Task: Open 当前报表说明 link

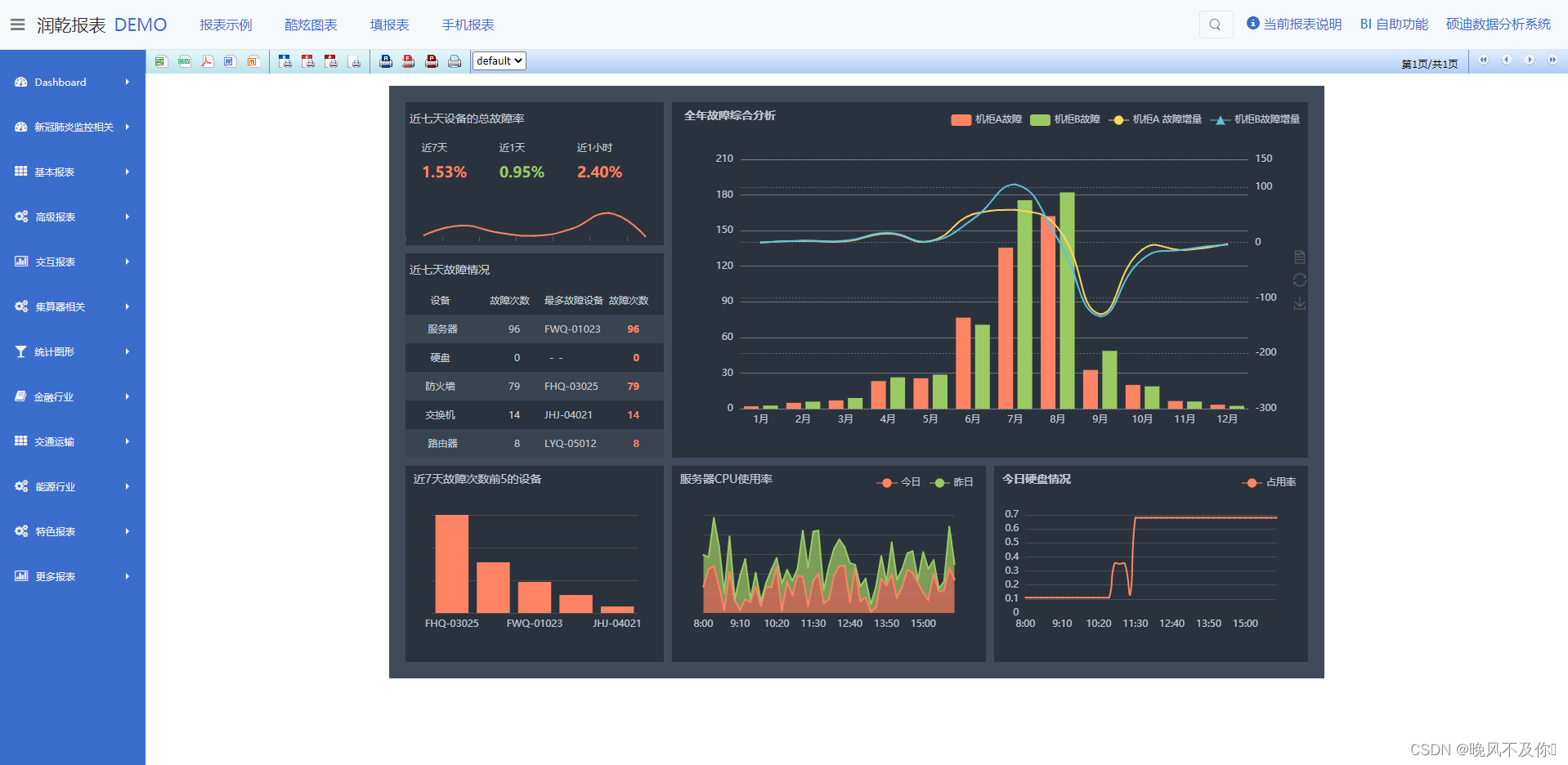Action: [1294, 25]
